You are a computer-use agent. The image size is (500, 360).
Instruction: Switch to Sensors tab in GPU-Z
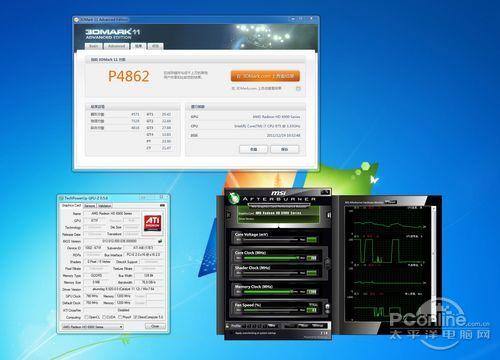click(89, 206)
